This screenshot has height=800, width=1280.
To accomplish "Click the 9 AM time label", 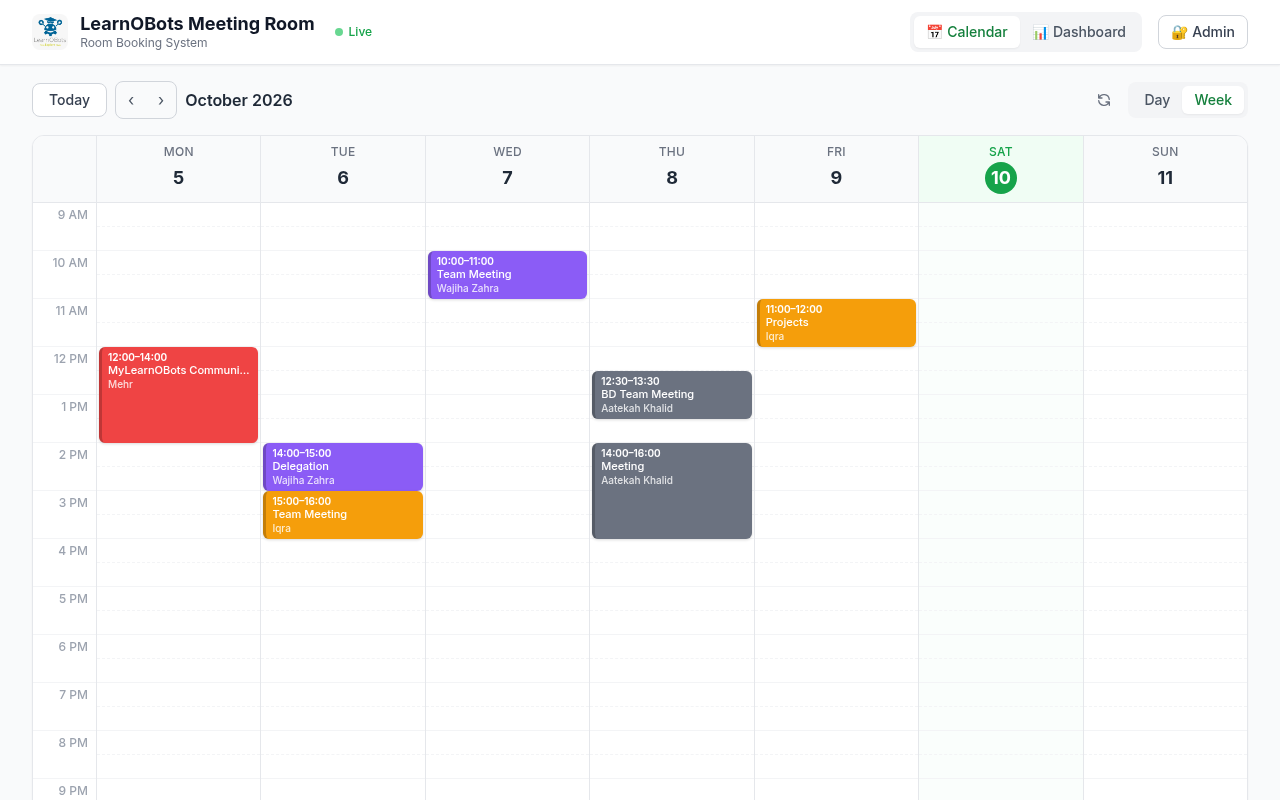I will click(x=72, y=215).
